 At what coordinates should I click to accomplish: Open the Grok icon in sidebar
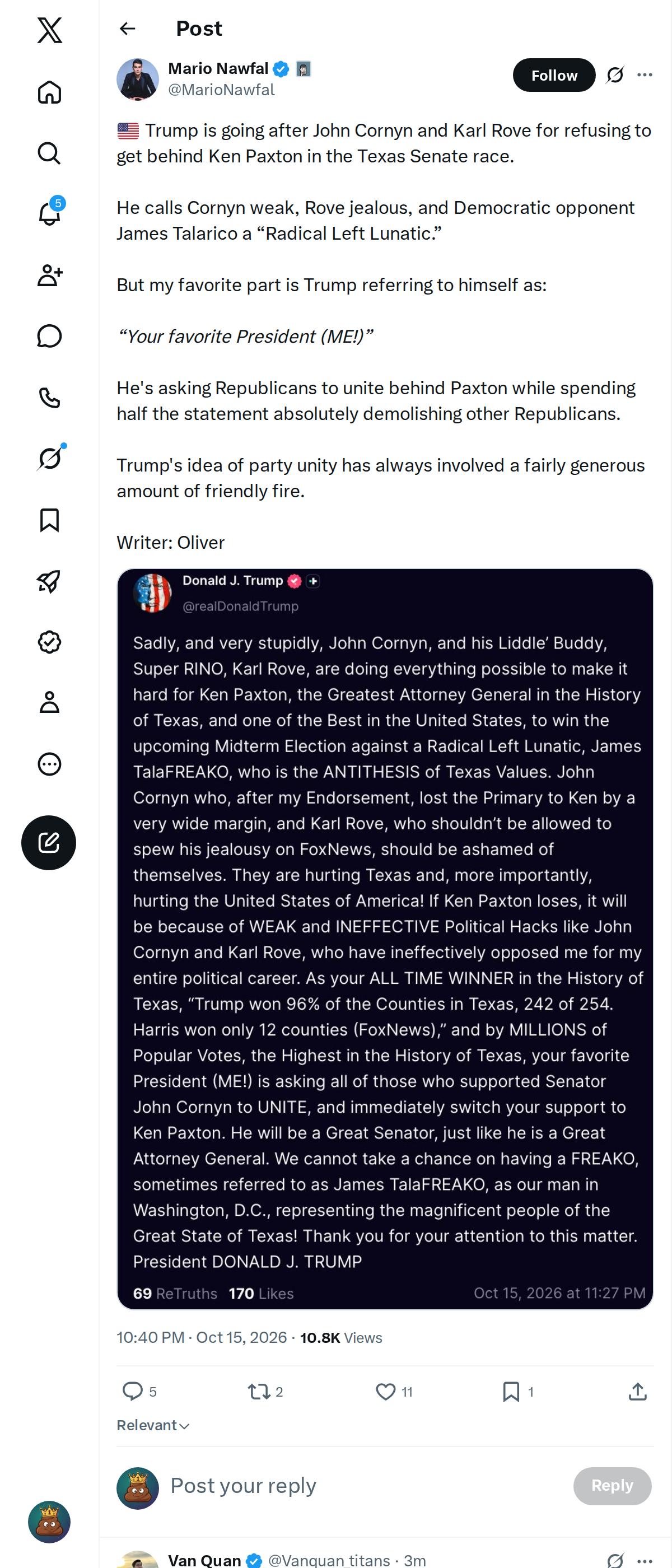coord(49,458)
